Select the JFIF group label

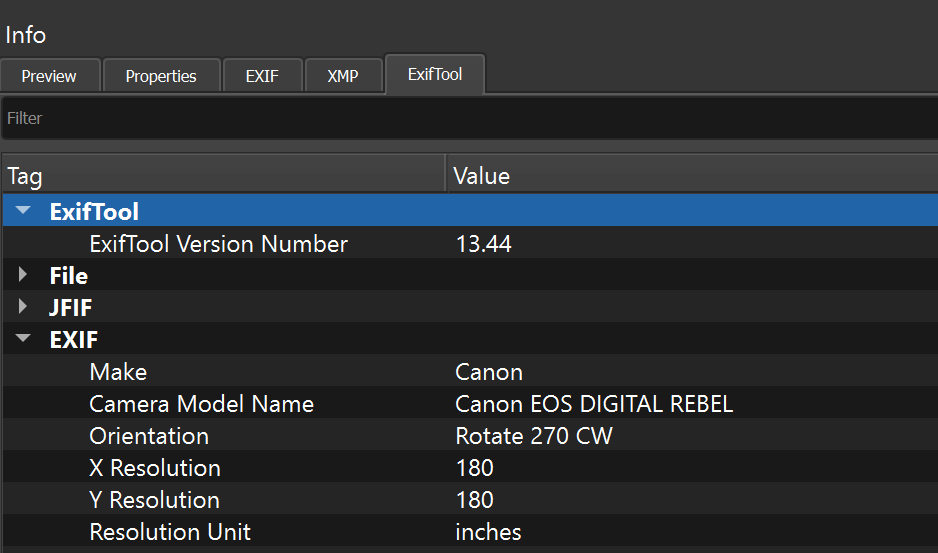(x=71, y=308)
